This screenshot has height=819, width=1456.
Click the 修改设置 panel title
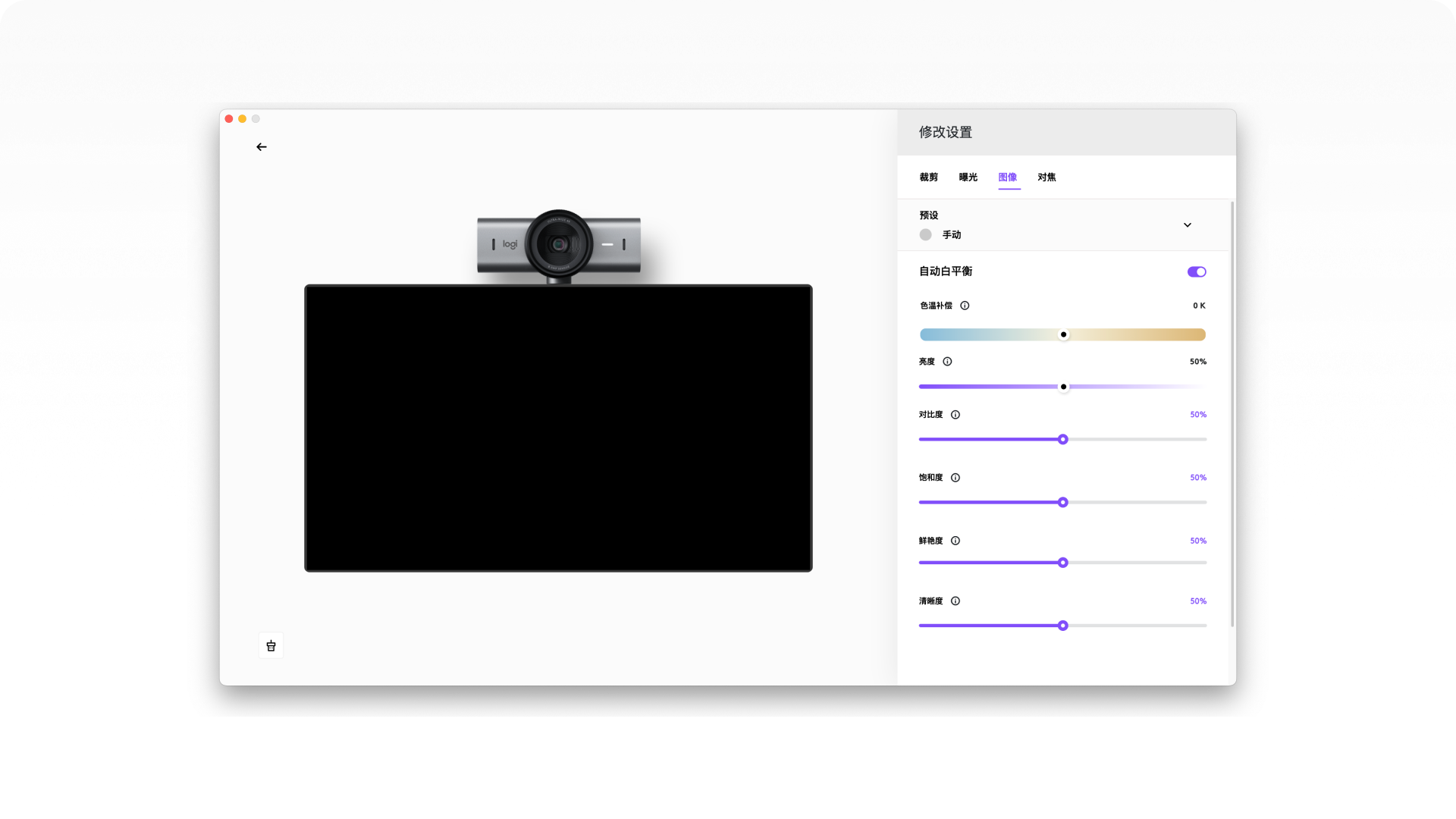pyautogui.click(x=946, y=133)
